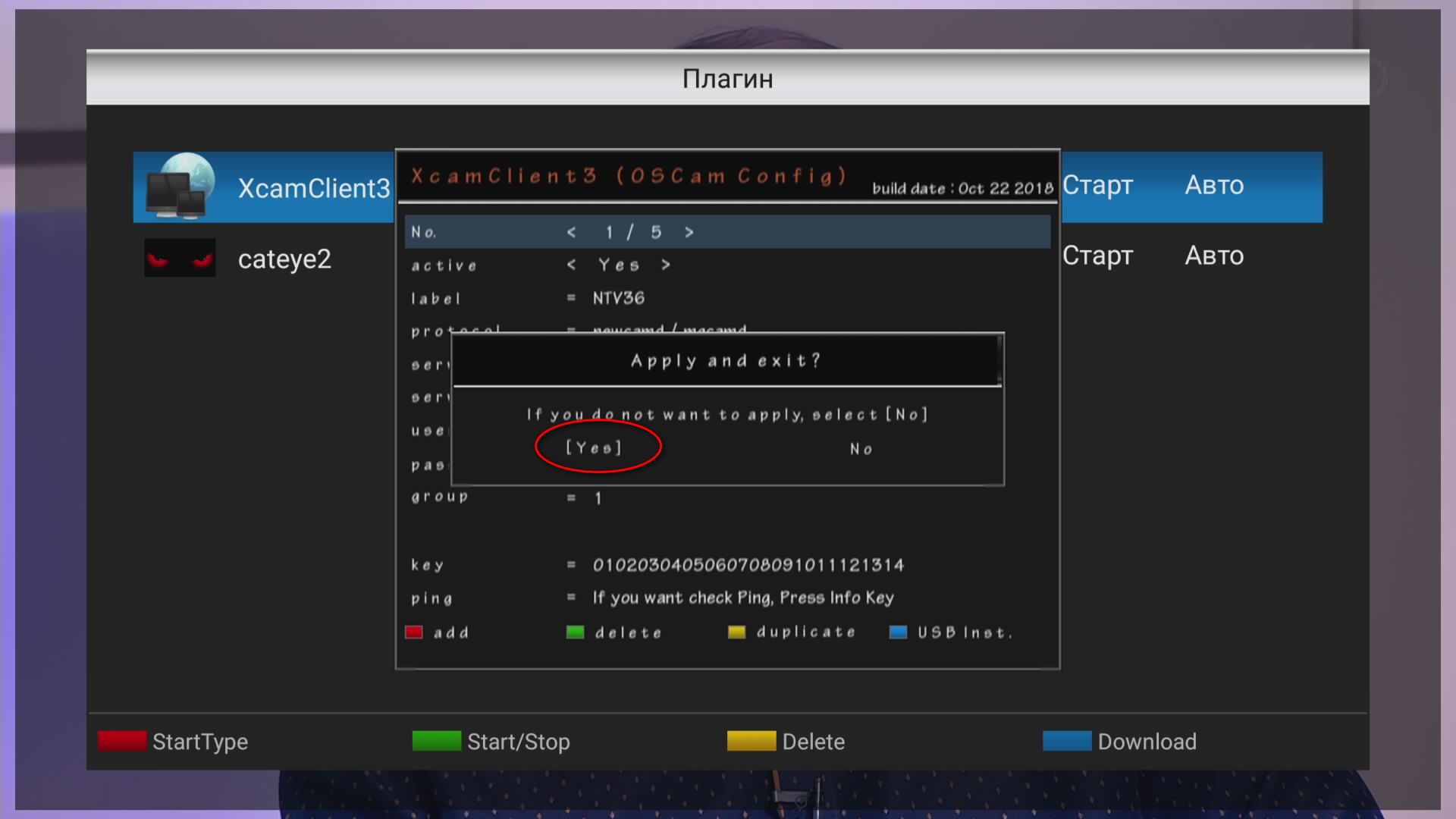The height and width of the screenshot is (819, 1456).
Task: Click the Delete label at bottom
Action: pyautogui.click(x=813, y=742)
